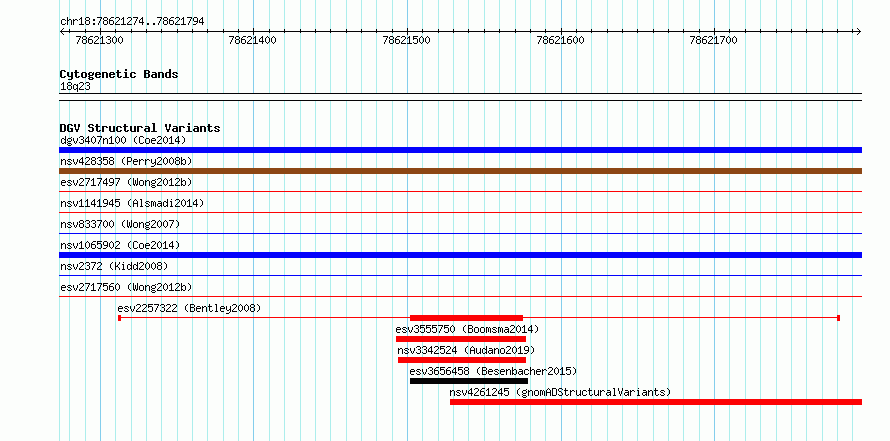Select the thin blue nsv2372 line
Viewport: 890px width, 441px height.
[460, 276]
